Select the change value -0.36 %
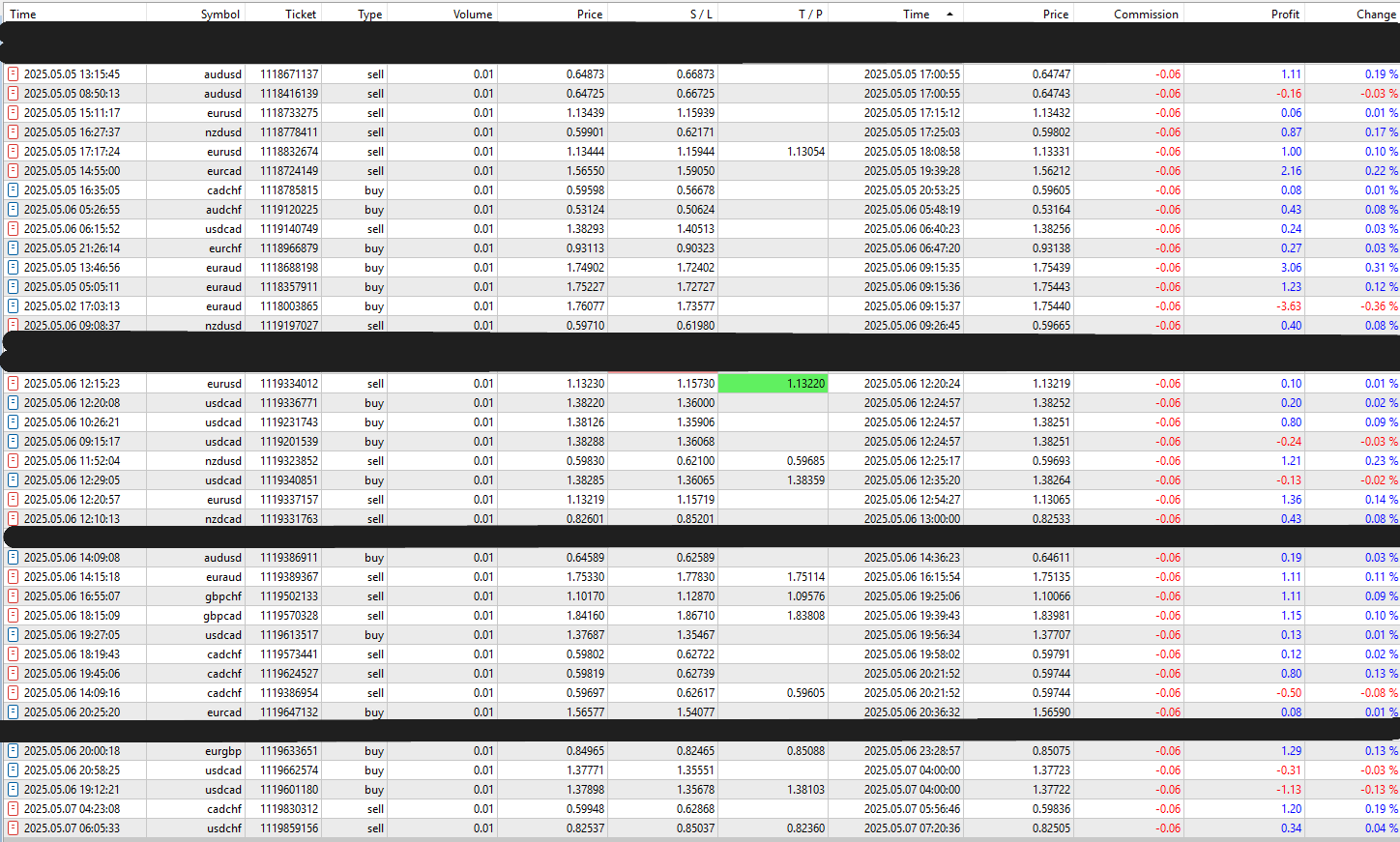The height and width of the screenshot is (842, 1400). pyautogui.click(x=1379, y=306)
